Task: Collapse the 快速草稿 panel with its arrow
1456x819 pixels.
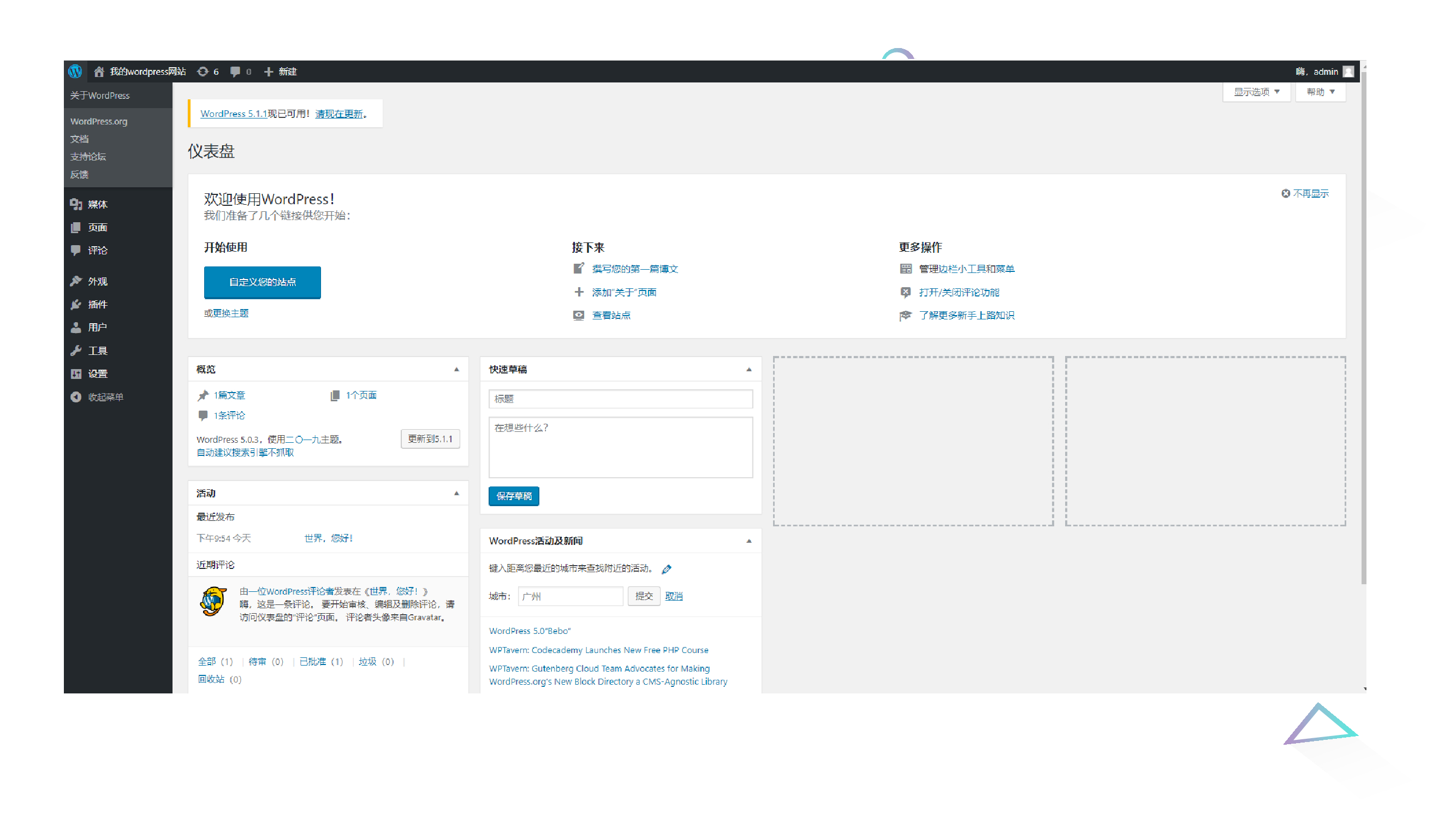Action: [x=749, y=369]
